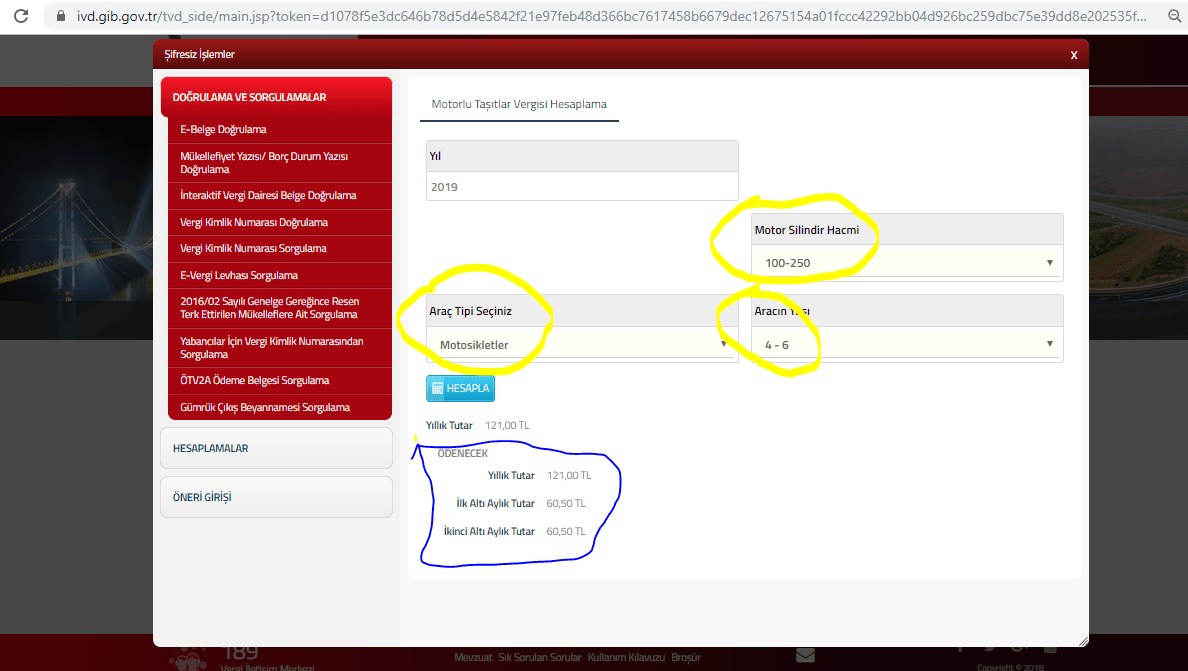Close the Şifresiz İşlemler dialog
The height and width of the screenshot is (671, 1188).
(x=1073, y=55)
